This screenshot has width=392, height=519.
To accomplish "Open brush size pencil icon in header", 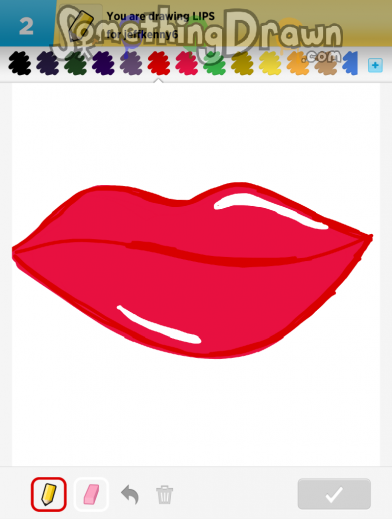I will [81, 25].
